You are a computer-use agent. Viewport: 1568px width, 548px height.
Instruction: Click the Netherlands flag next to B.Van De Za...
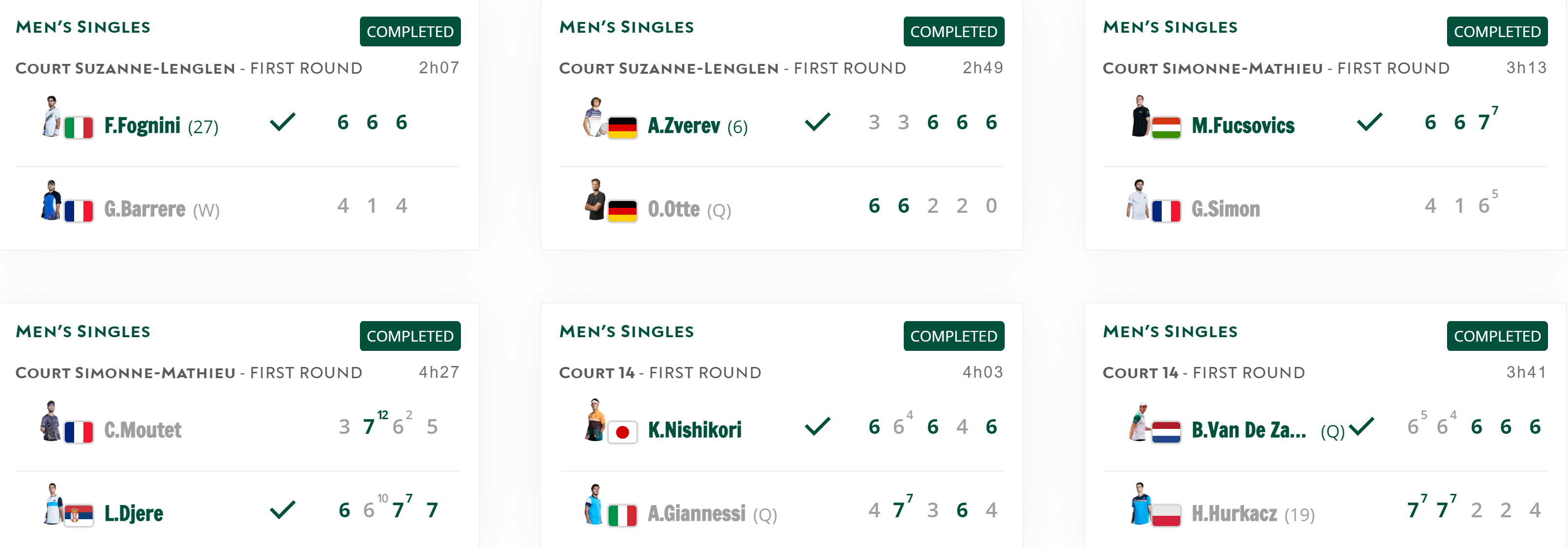(x=1166, y=432)
